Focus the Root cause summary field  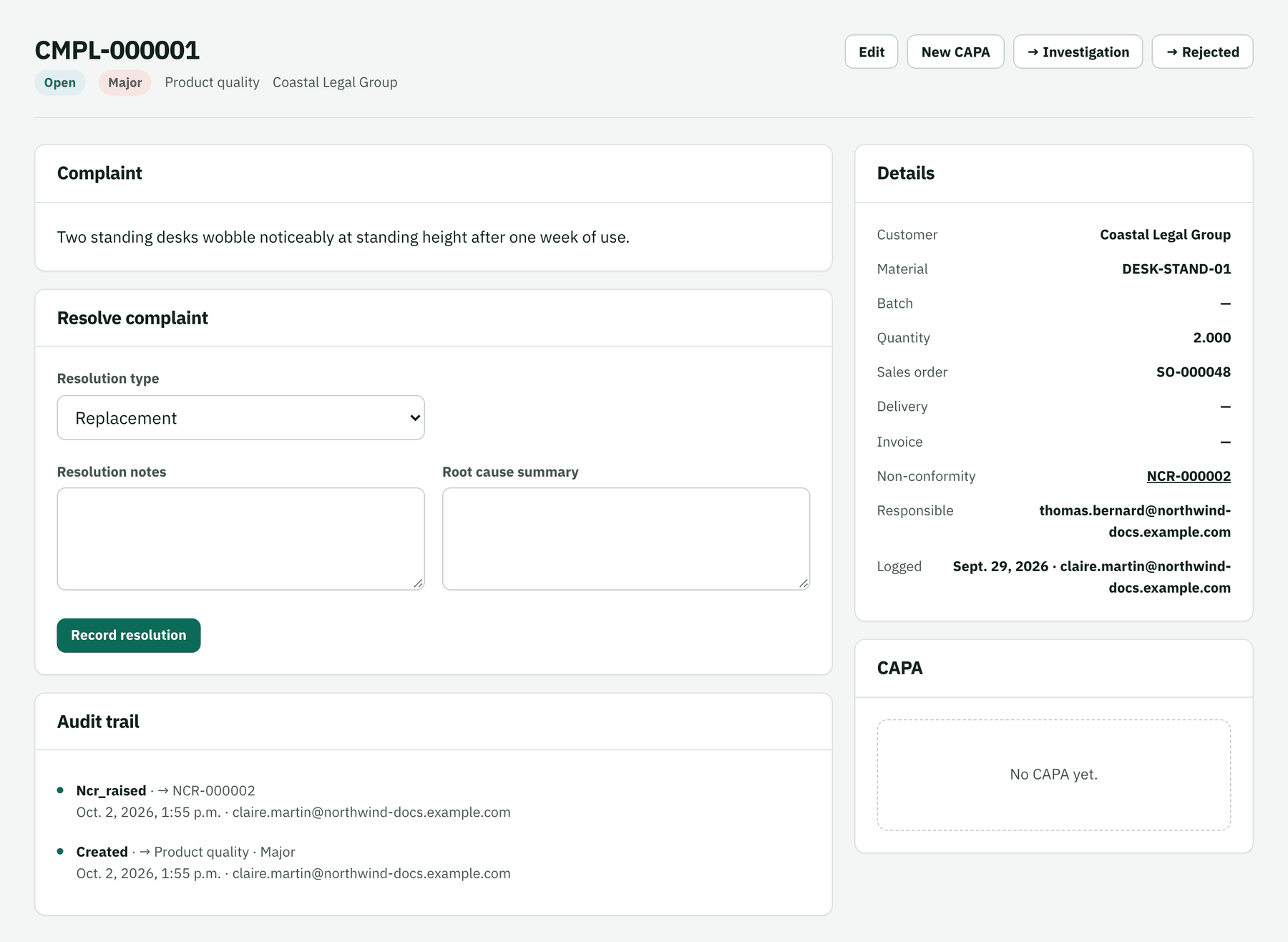pyautogui.click(x=626, y=539)
